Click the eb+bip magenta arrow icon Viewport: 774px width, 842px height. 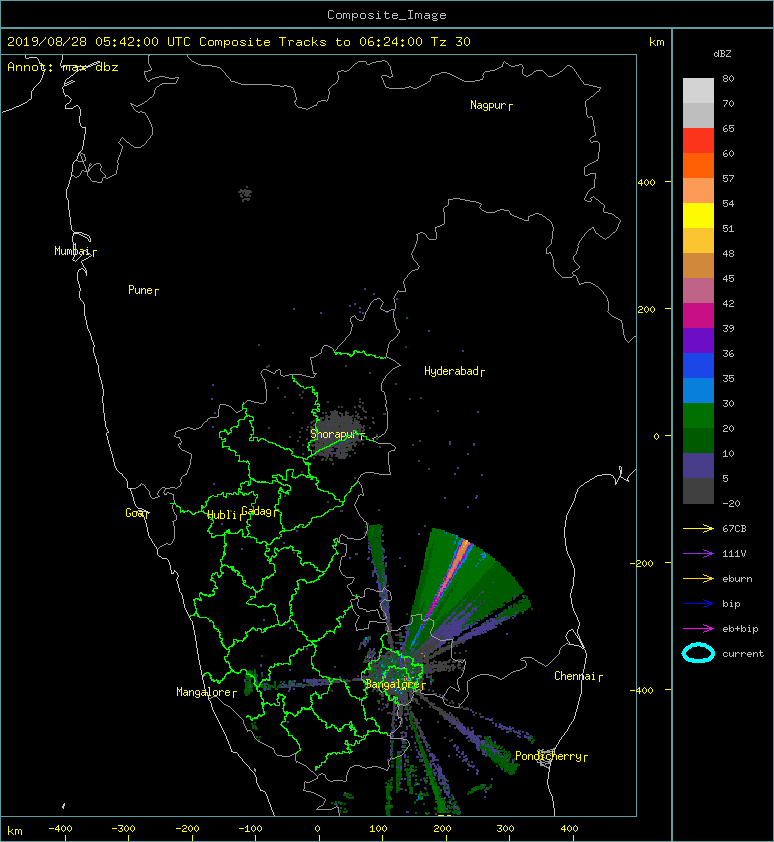pos(698,628)
